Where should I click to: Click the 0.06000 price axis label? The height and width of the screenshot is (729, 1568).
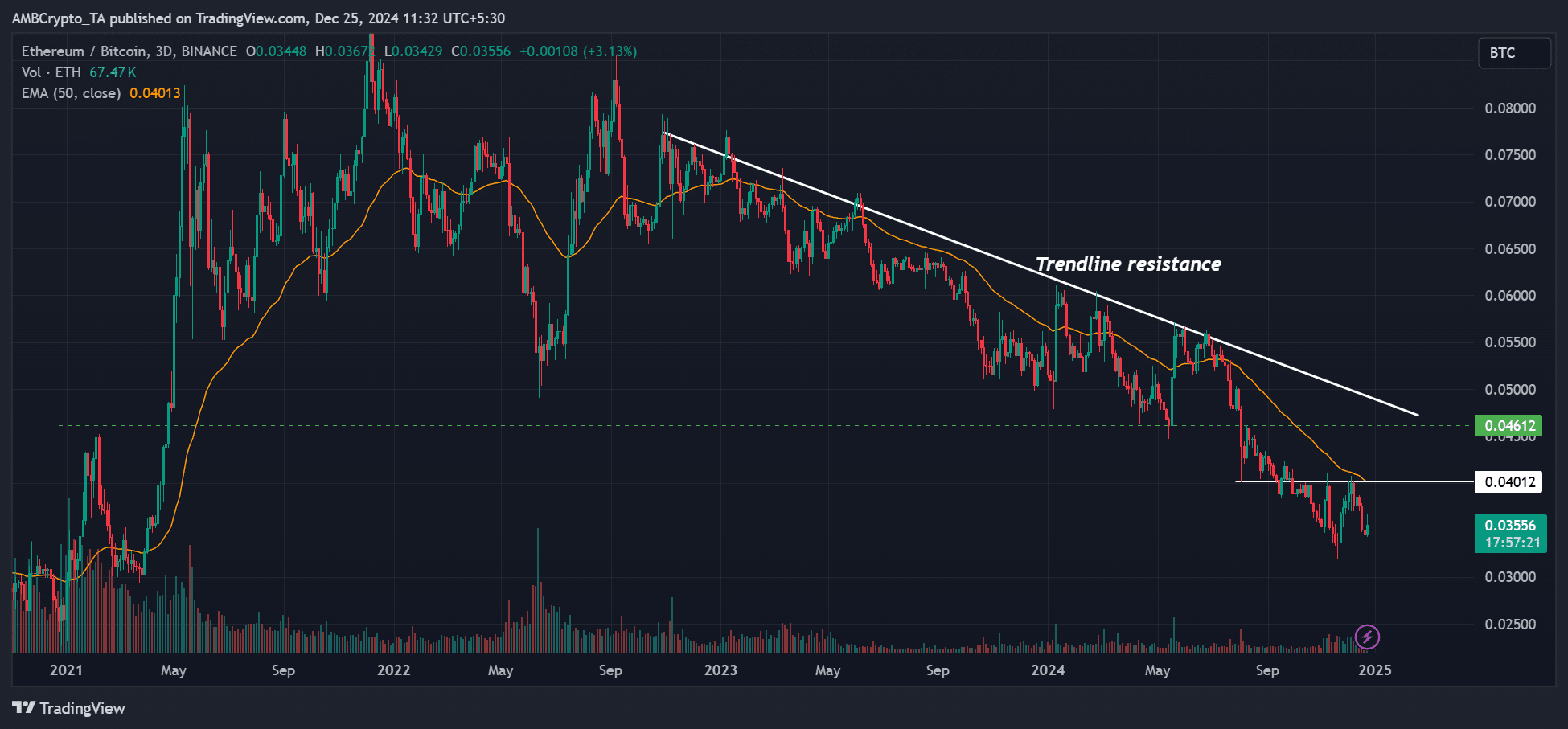(x=1510, y=296)
